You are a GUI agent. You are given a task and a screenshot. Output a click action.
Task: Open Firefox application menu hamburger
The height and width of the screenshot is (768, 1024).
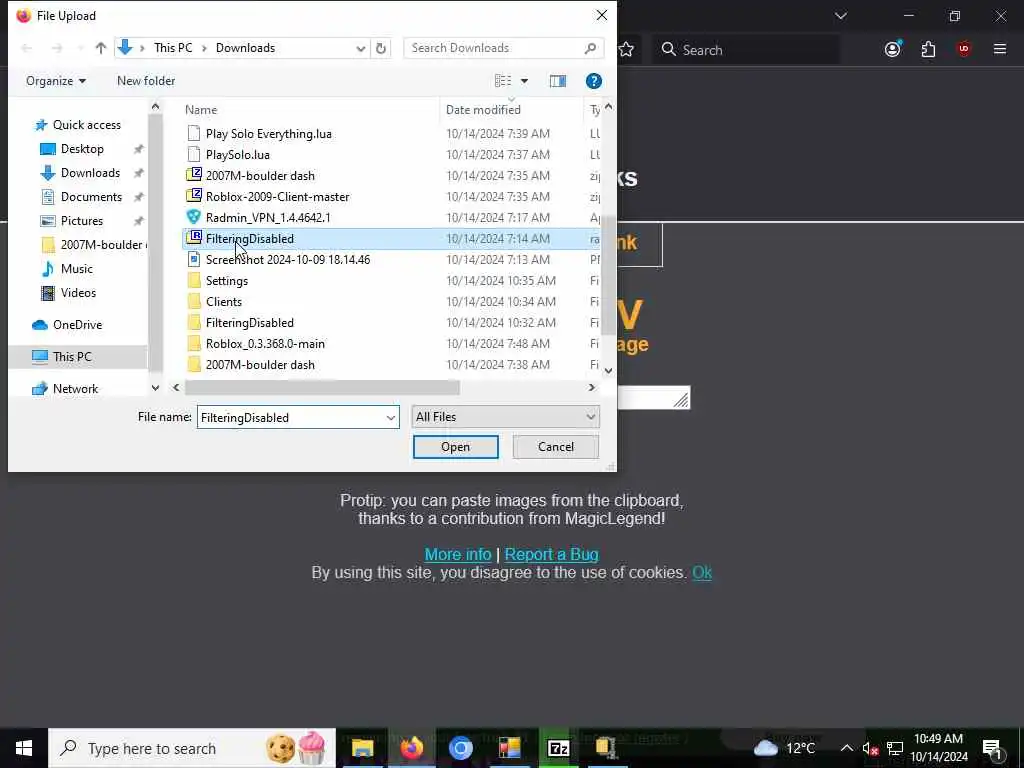click(x=999, y=49)
